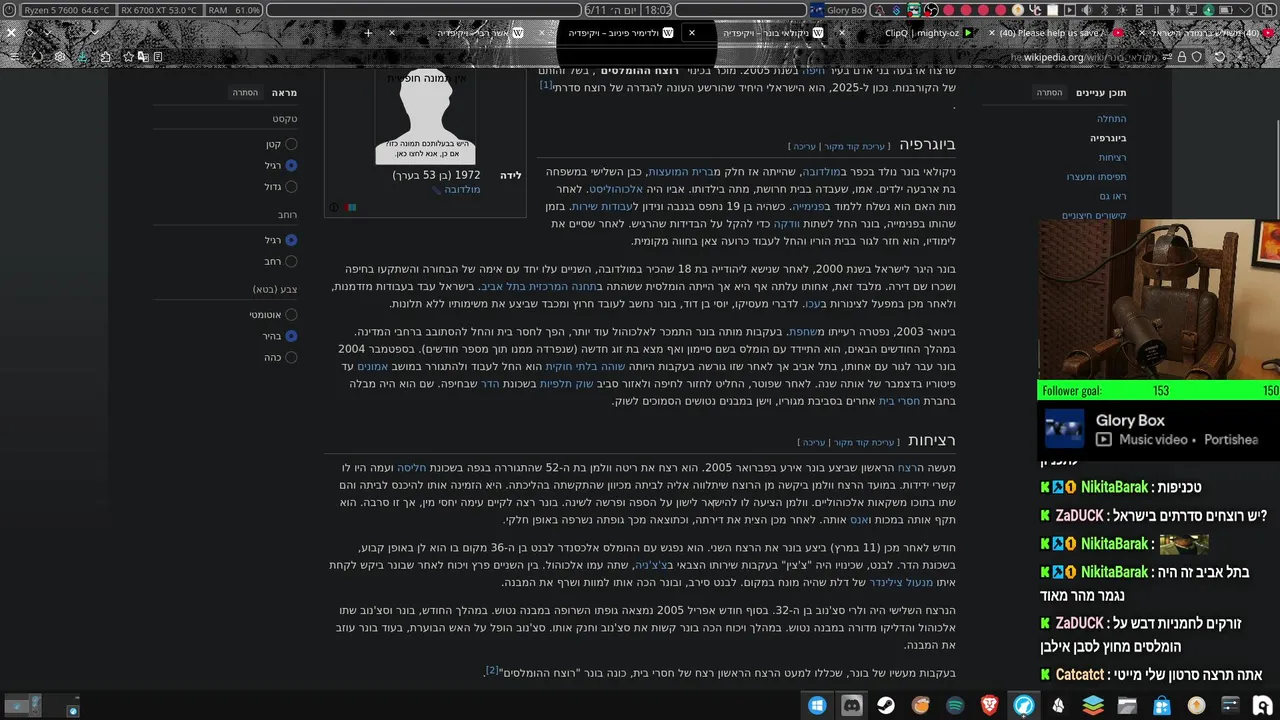Image resolution: width=1280 pixels, height=720 pixels.
Task: Click the Glory Box widget in top panel
Action: pyautogui.click(x=837, y=10)
